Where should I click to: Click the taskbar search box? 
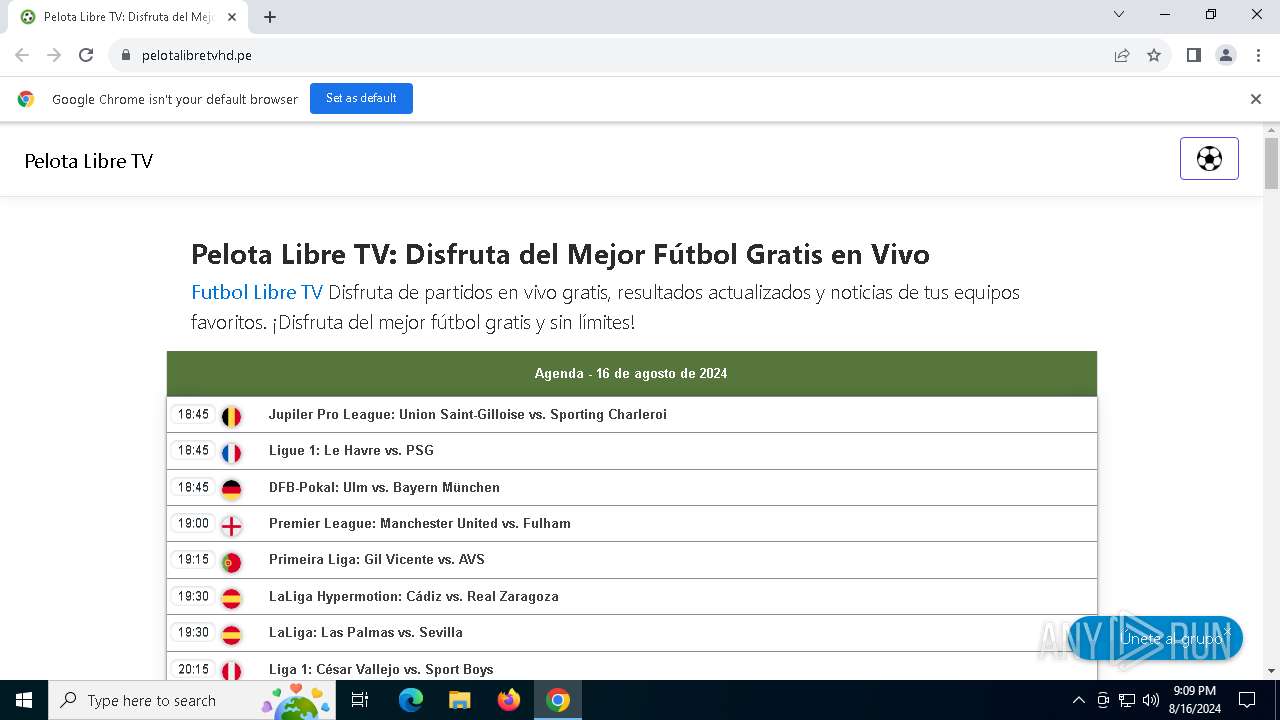point(192,700)
